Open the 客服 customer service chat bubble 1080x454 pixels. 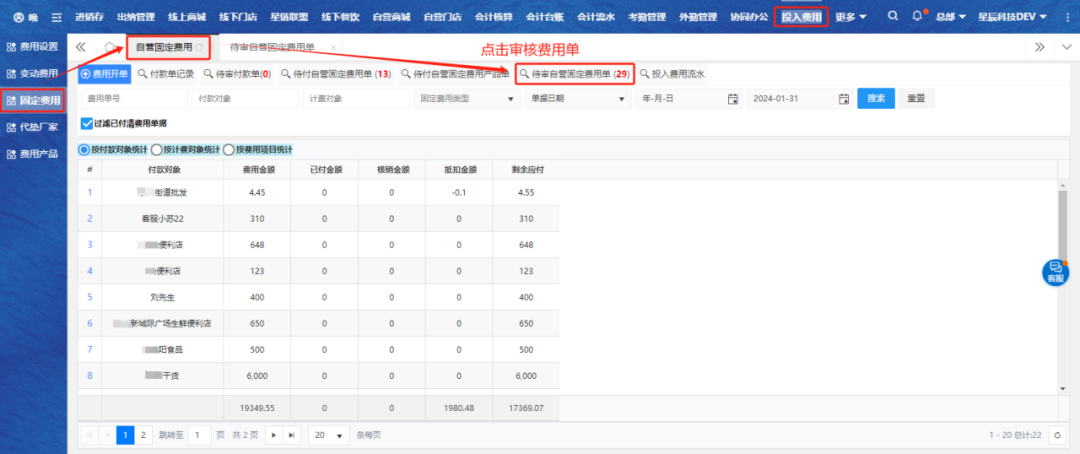pyautogui.click(x=1055, y=272)
